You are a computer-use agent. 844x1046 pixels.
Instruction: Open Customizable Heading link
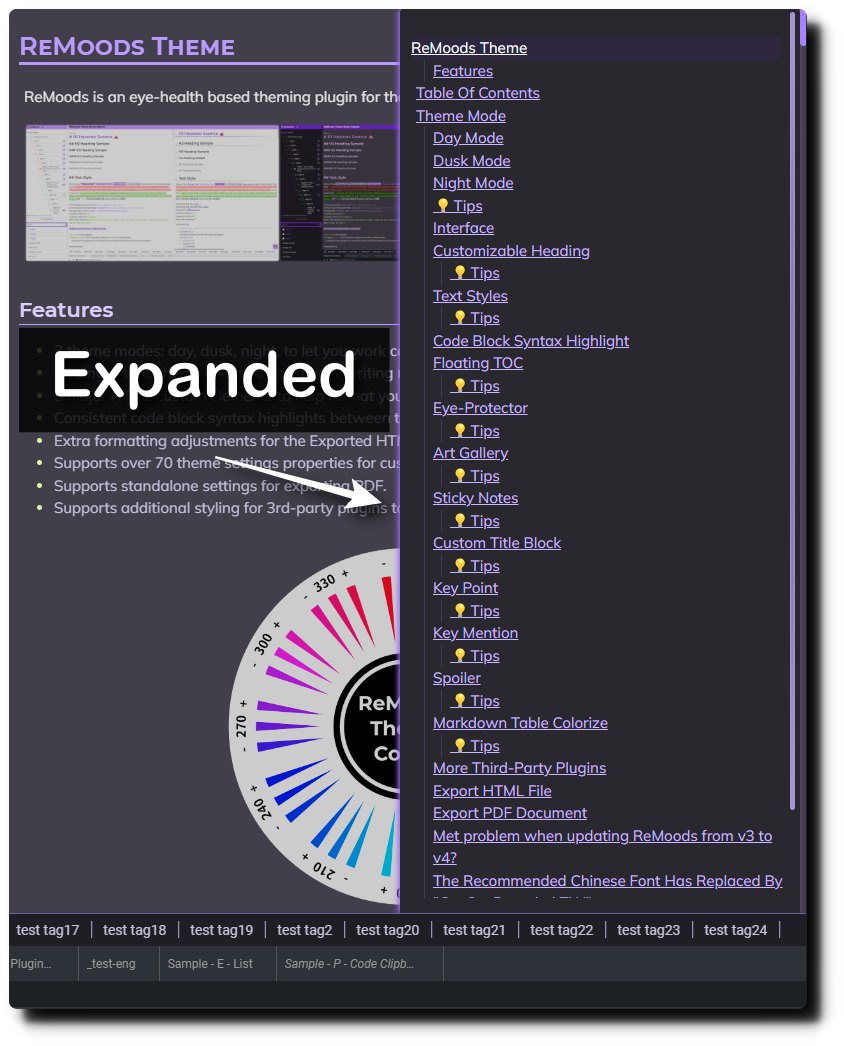[x=511, y=251]
